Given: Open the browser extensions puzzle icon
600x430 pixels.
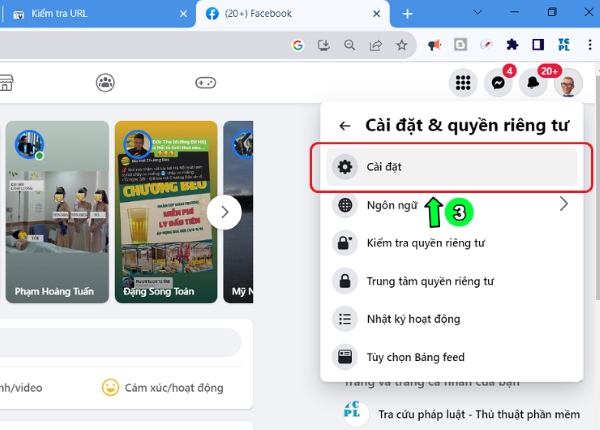Looking at the screenshot, I should pyautogui.click(x=513, y=45).
